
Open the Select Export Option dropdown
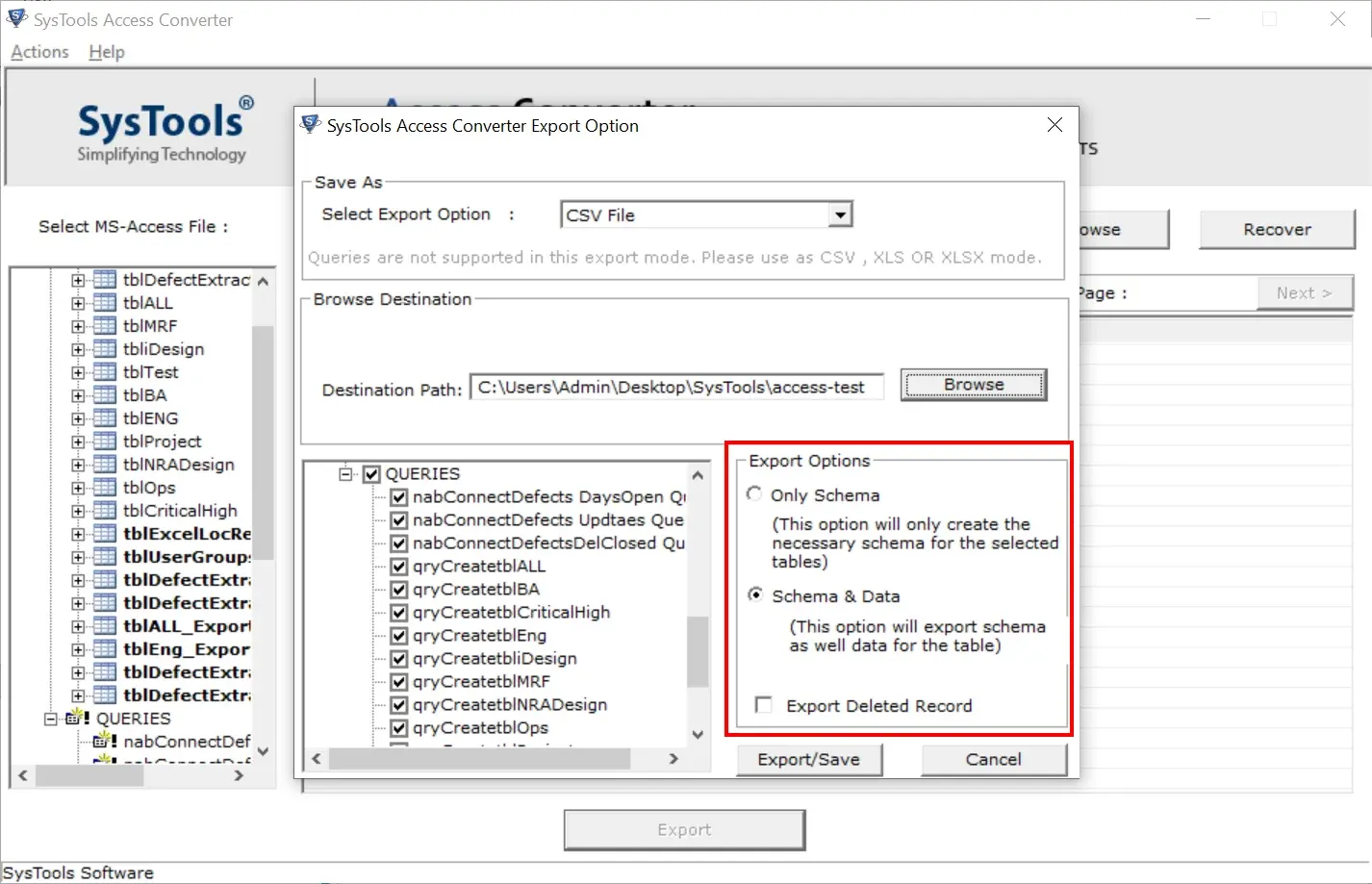(x=841, y=215)
